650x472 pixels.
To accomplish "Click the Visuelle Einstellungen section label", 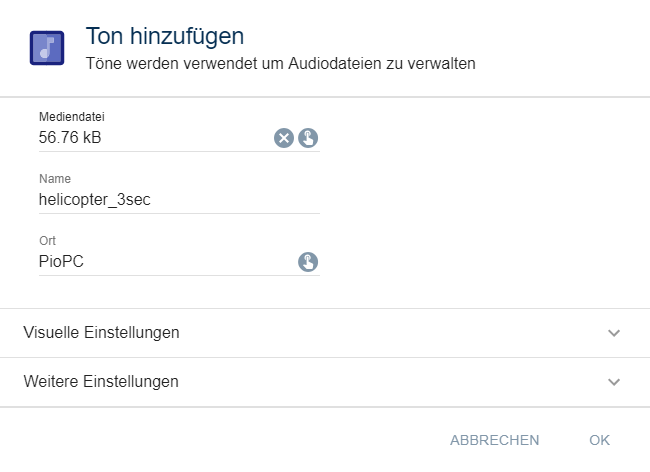I will (x=101, y=333).
